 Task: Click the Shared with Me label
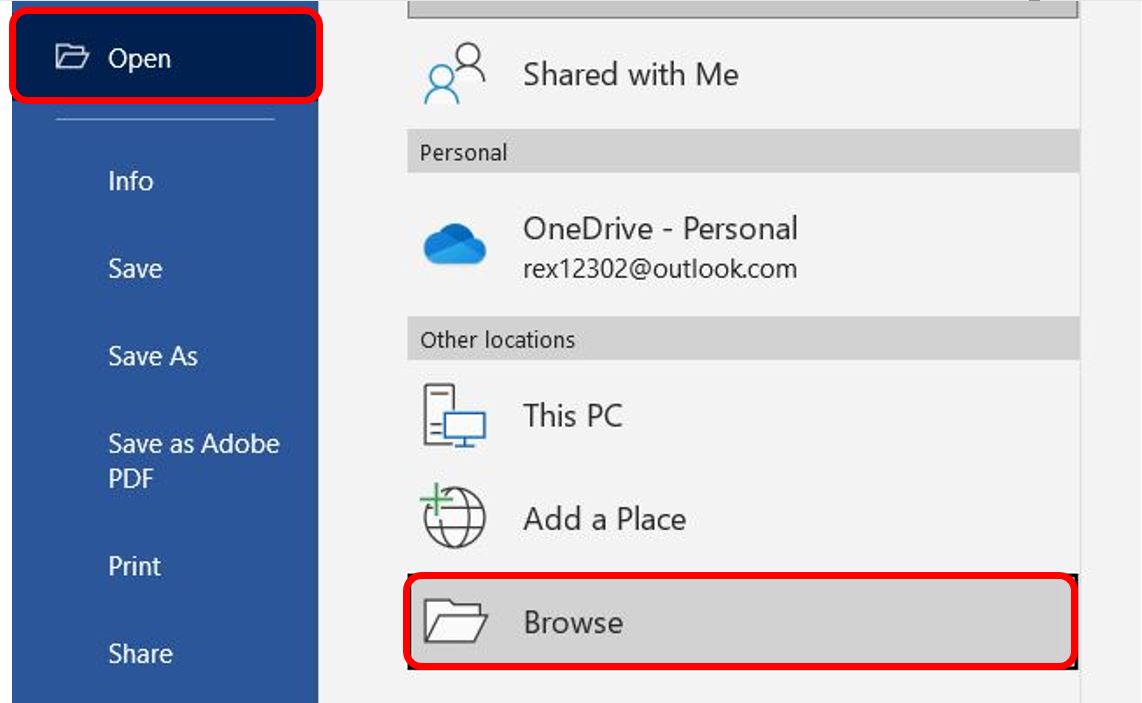point(631,74)
